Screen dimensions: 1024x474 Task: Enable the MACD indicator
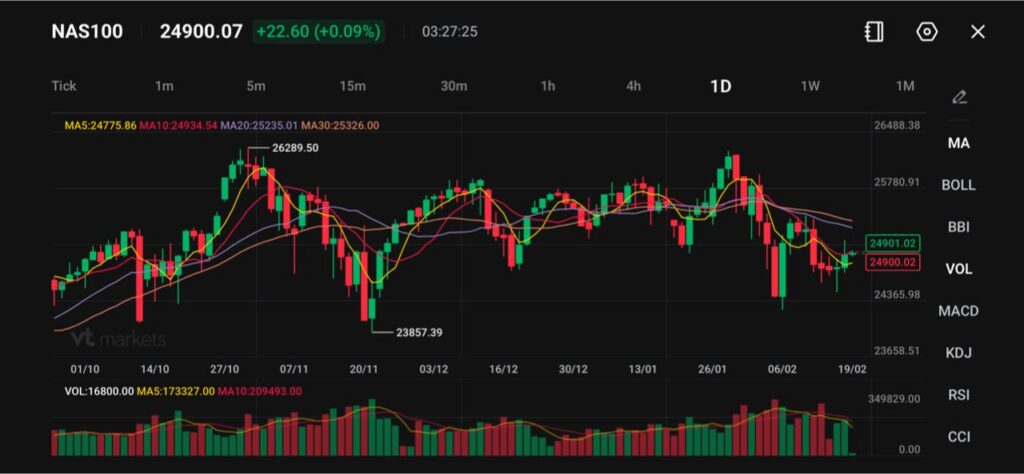pos(959,311)
